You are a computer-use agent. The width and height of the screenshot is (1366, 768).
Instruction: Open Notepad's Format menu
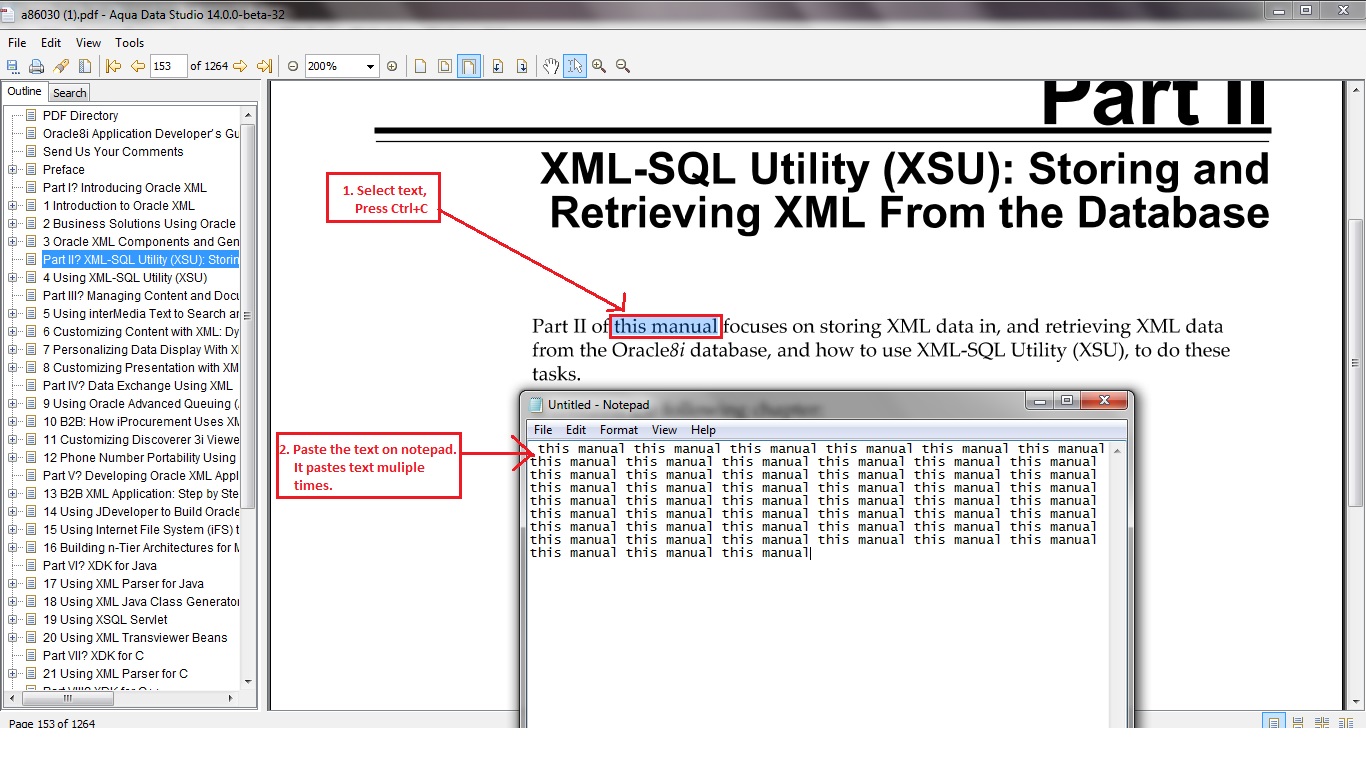pos(619,430)
